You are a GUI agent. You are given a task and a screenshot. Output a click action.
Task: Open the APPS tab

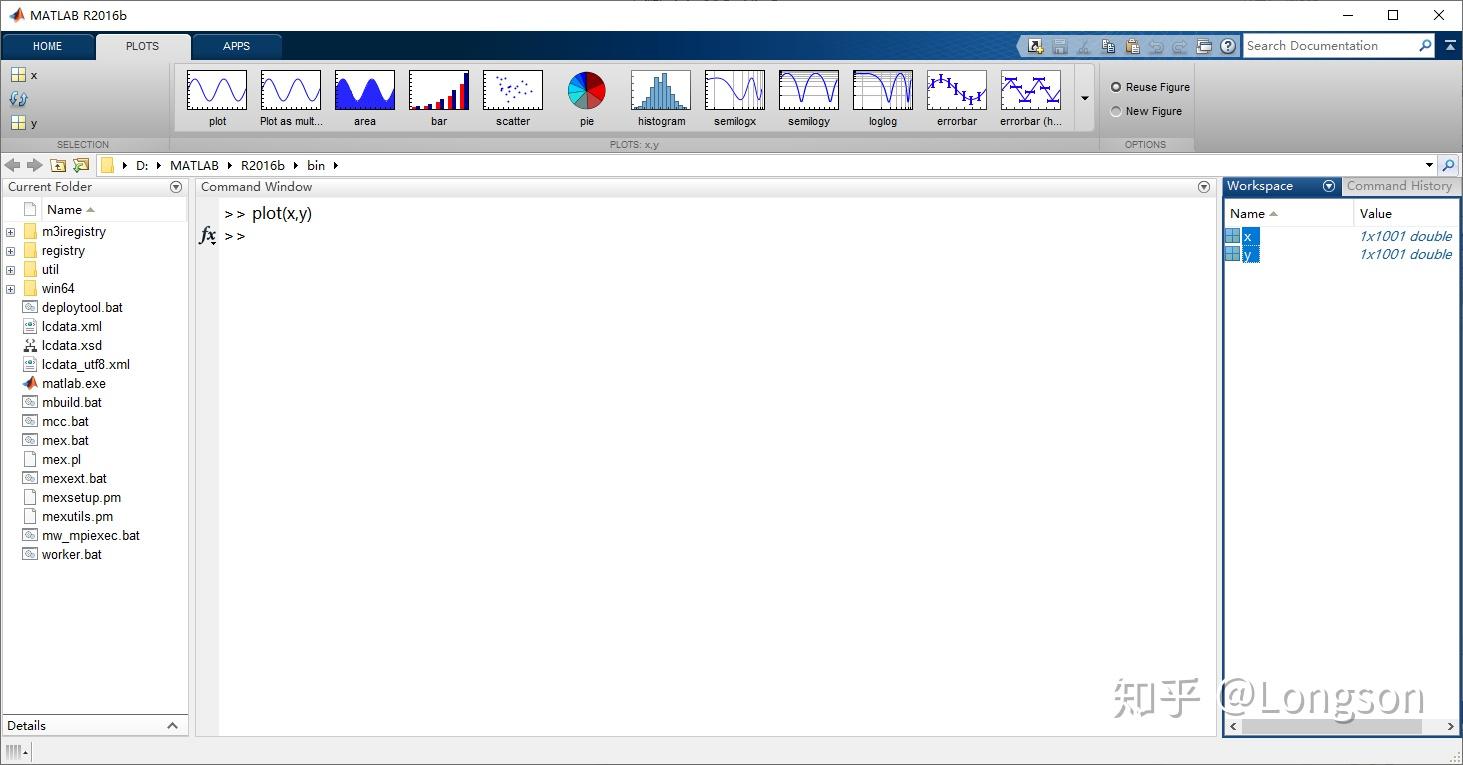237,46
